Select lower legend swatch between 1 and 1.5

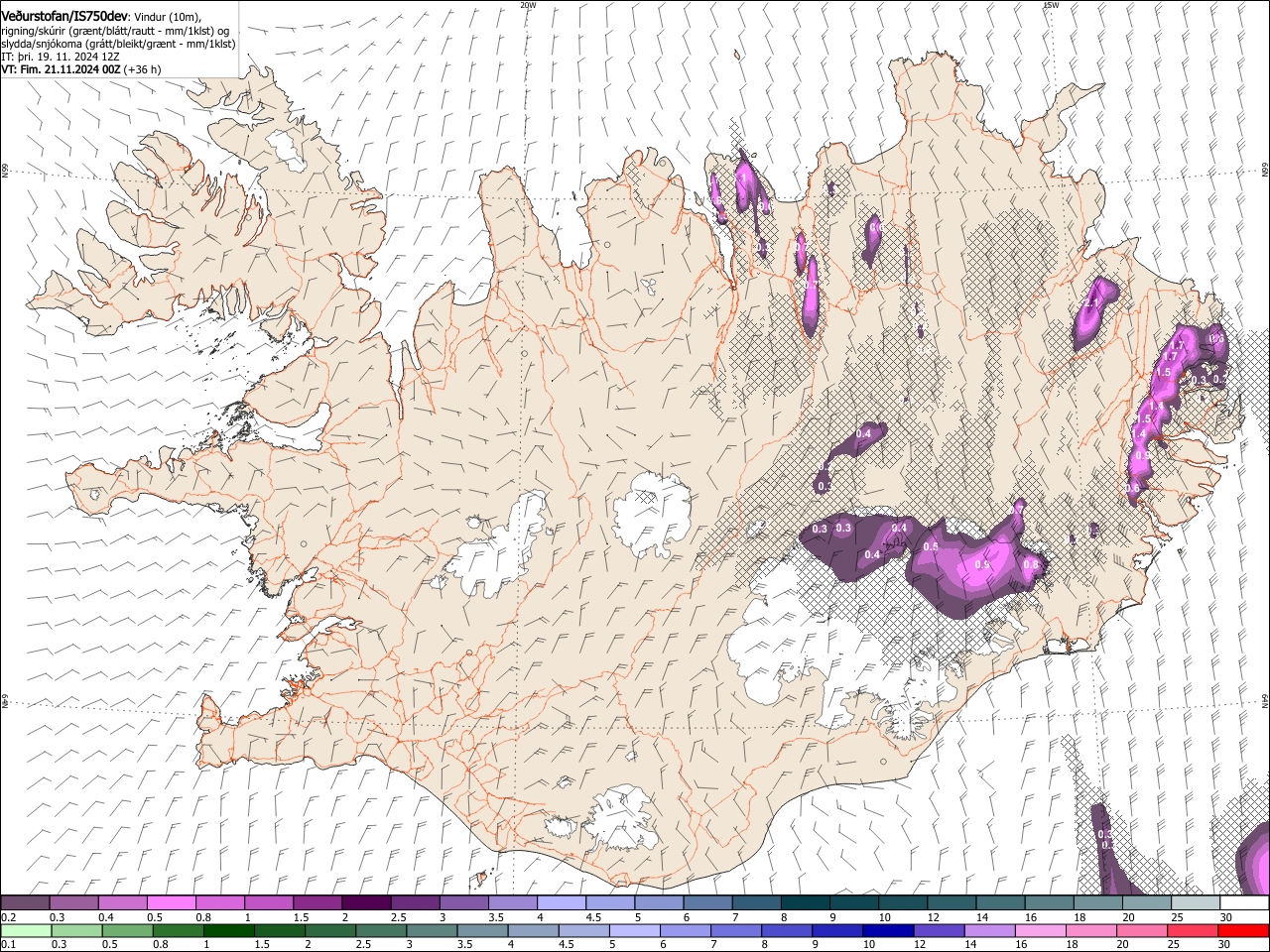[x=228, y=930]
